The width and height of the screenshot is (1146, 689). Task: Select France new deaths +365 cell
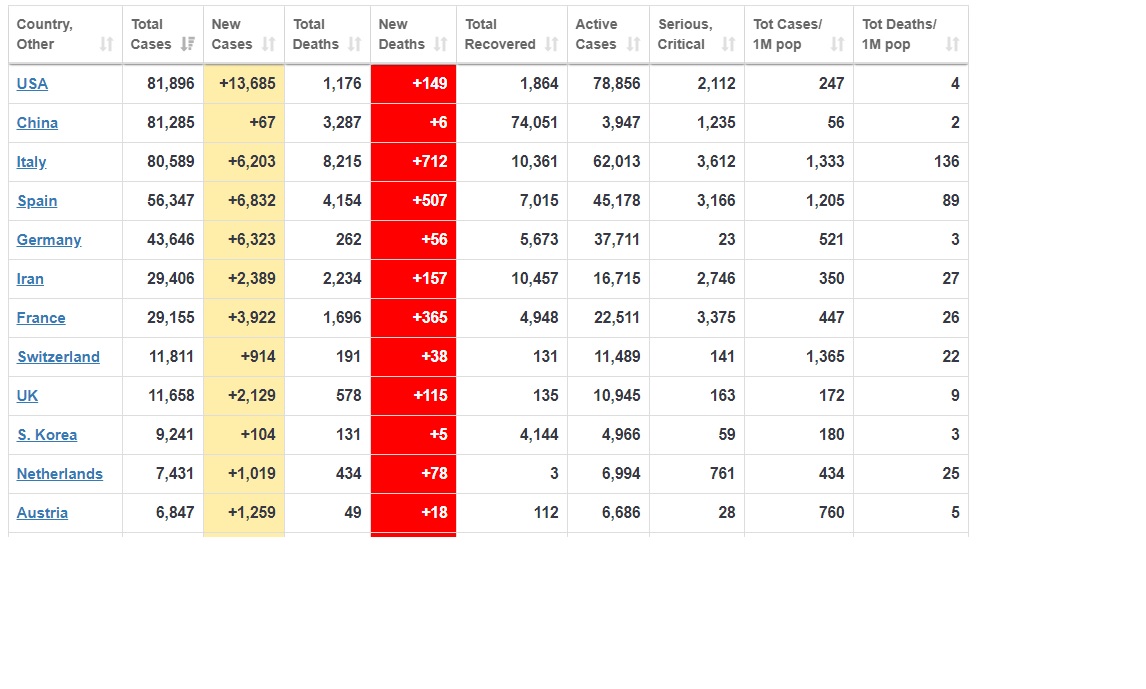[x=414, y=318]
